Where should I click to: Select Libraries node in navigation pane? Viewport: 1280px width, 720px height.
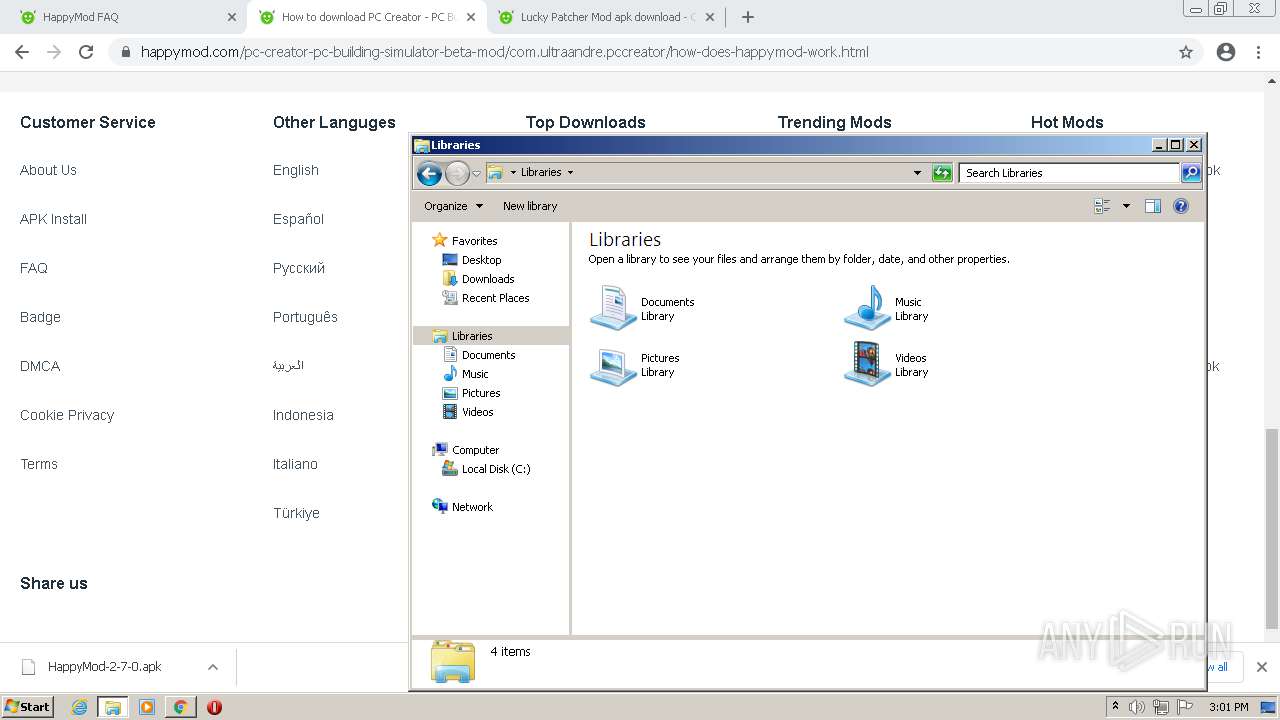(x=491, y=336)
